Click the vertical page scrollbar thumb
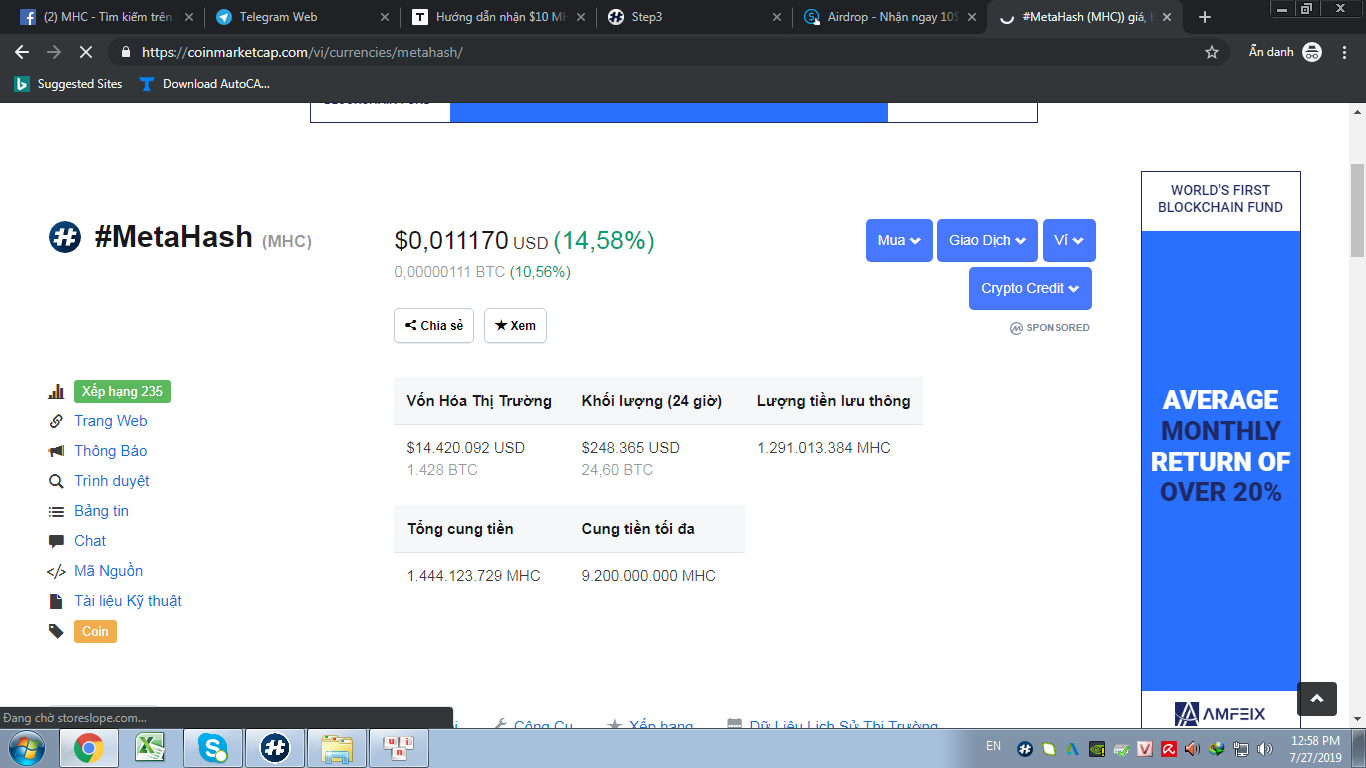Image resolution: width=1366 pixels, height=768 pixels. 1357,210
